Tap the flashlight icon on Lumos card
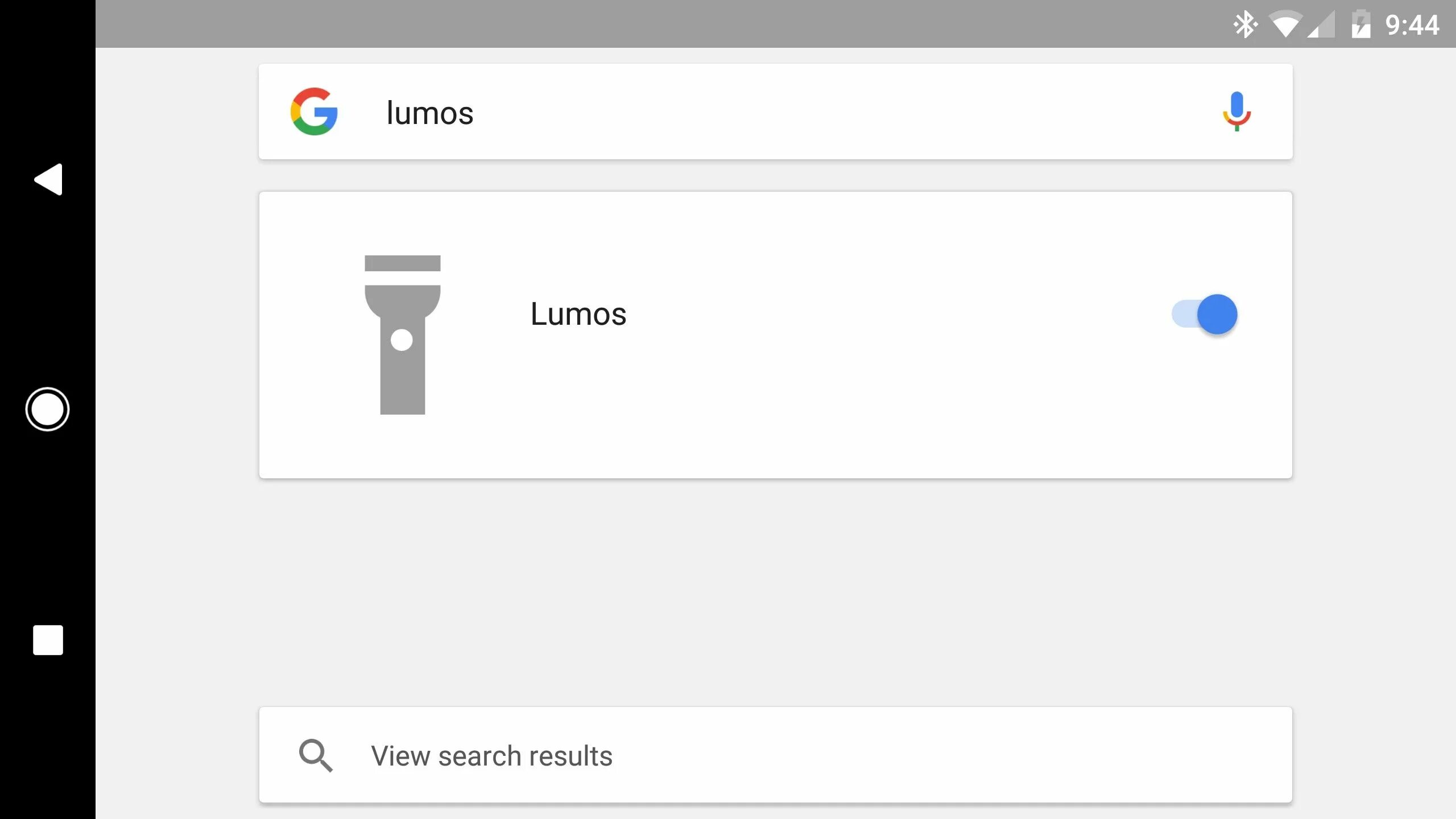 click(402, 334)
